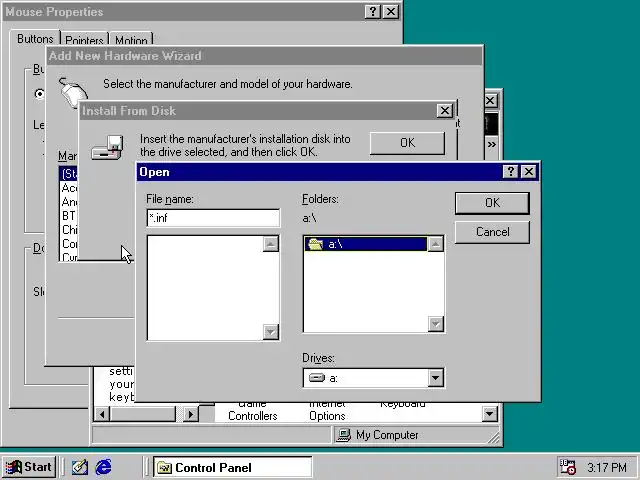Cancel the Open dialog
Viewport: 640px width, 480px height.
492,232
